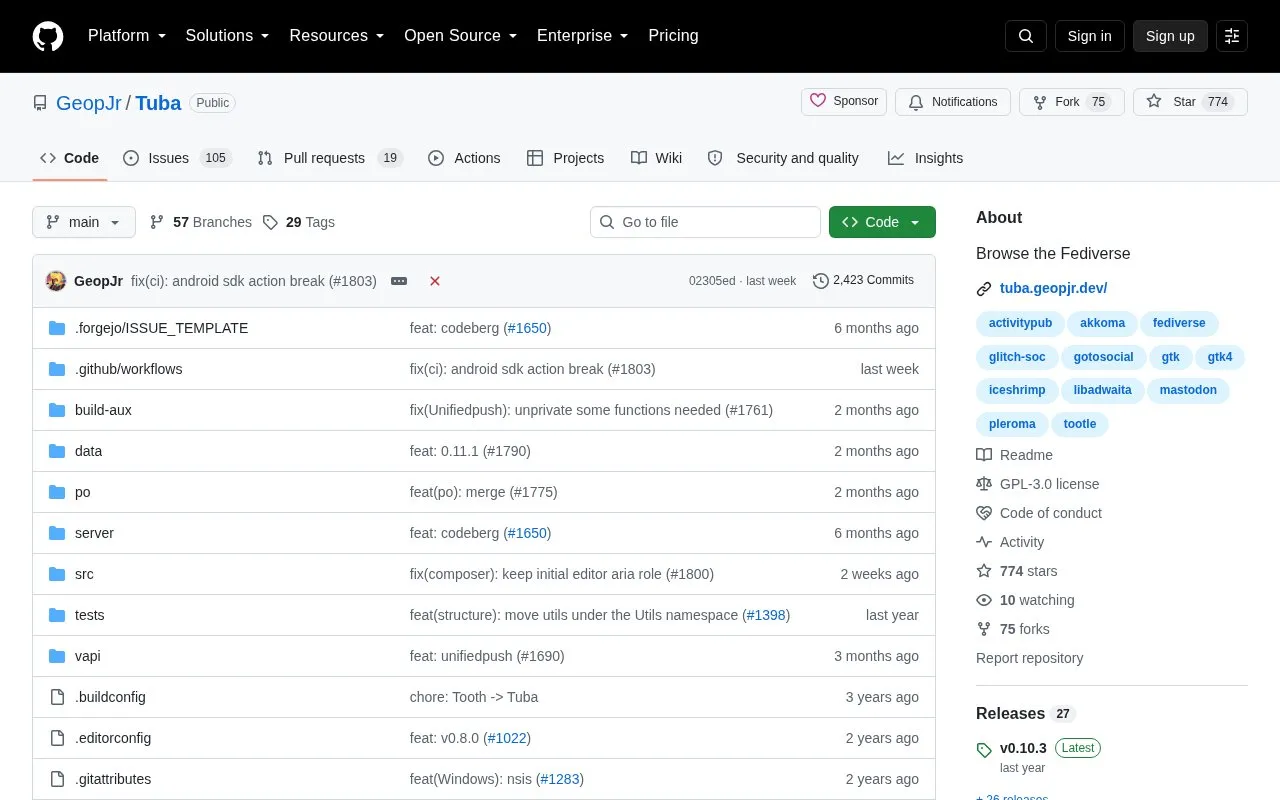
Task: Open the 2,423 Commits history
Action: [x=863, y=281]
